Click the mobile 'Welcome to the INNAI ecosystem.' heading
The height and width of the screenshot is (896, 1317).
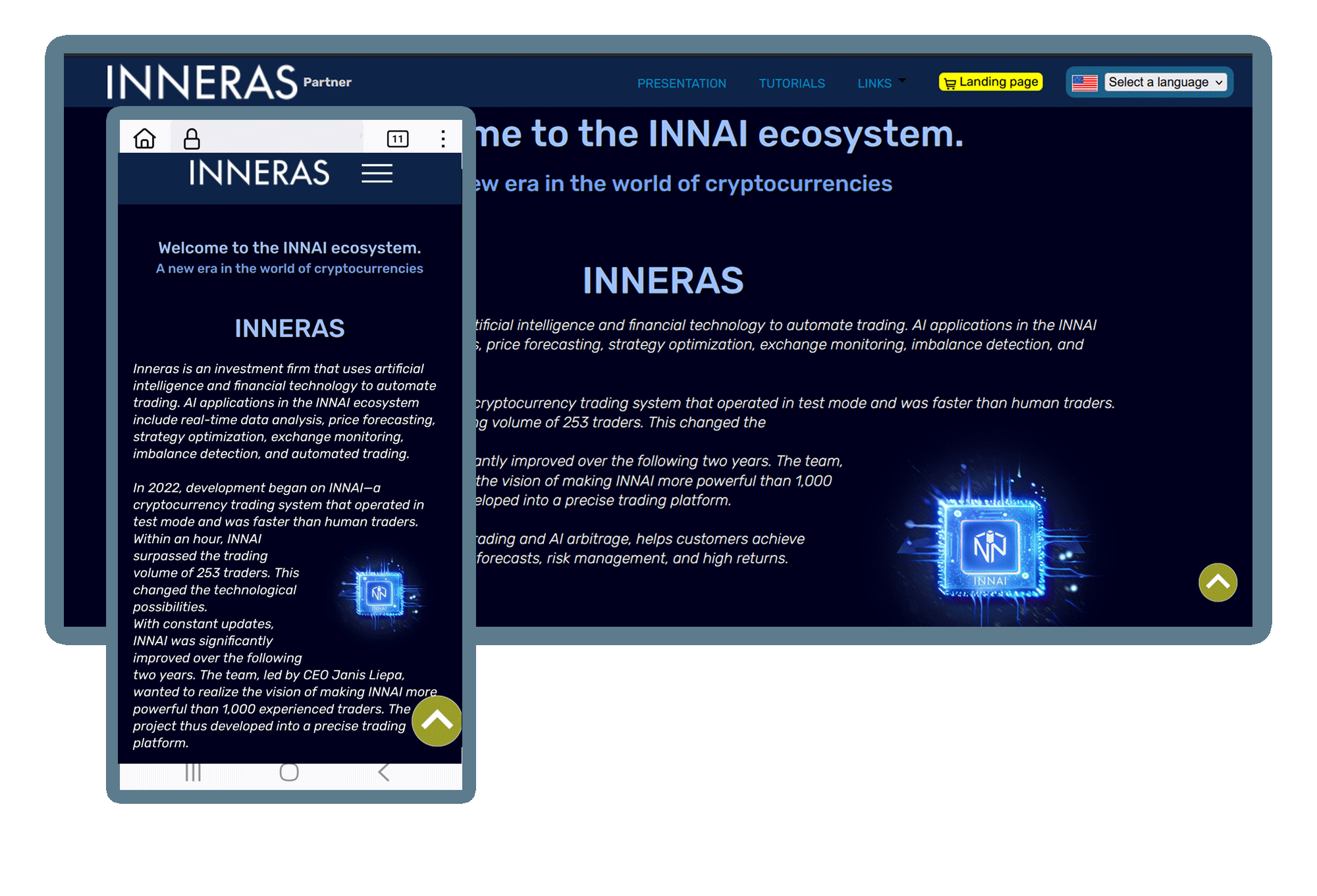click(x=290, y=248)
